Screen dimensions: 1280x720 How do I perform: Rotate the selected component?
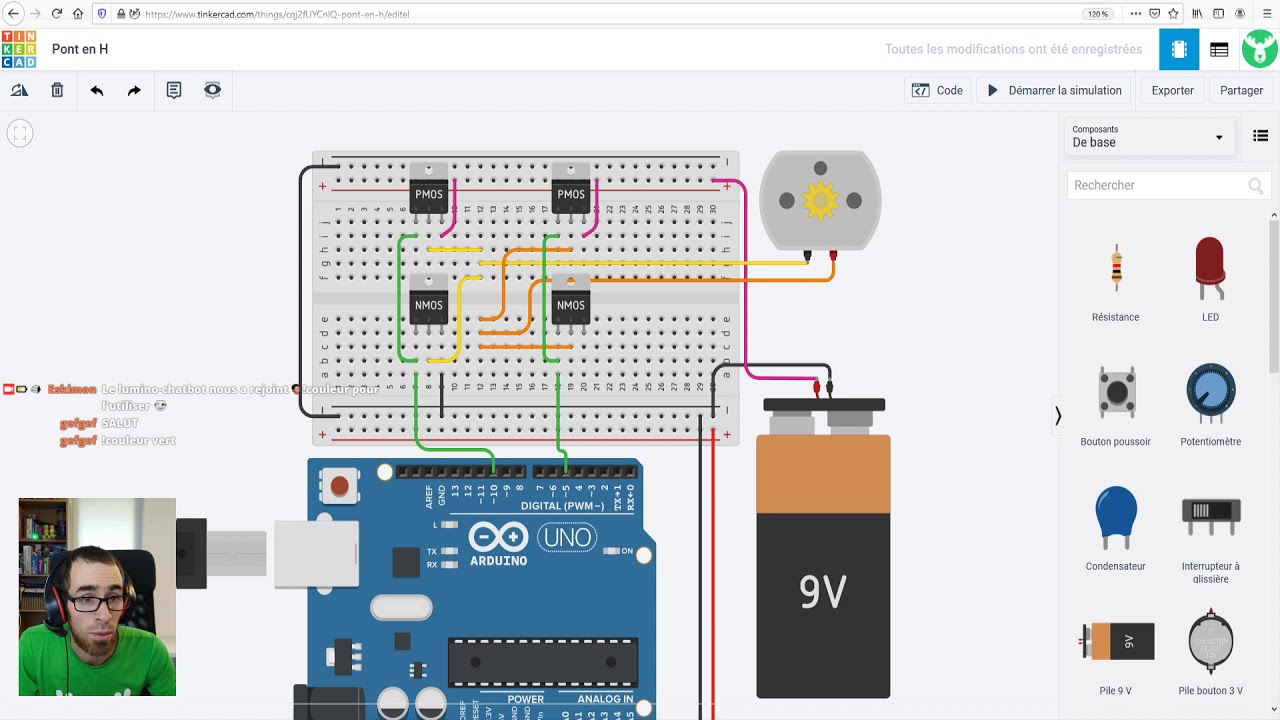19,90
